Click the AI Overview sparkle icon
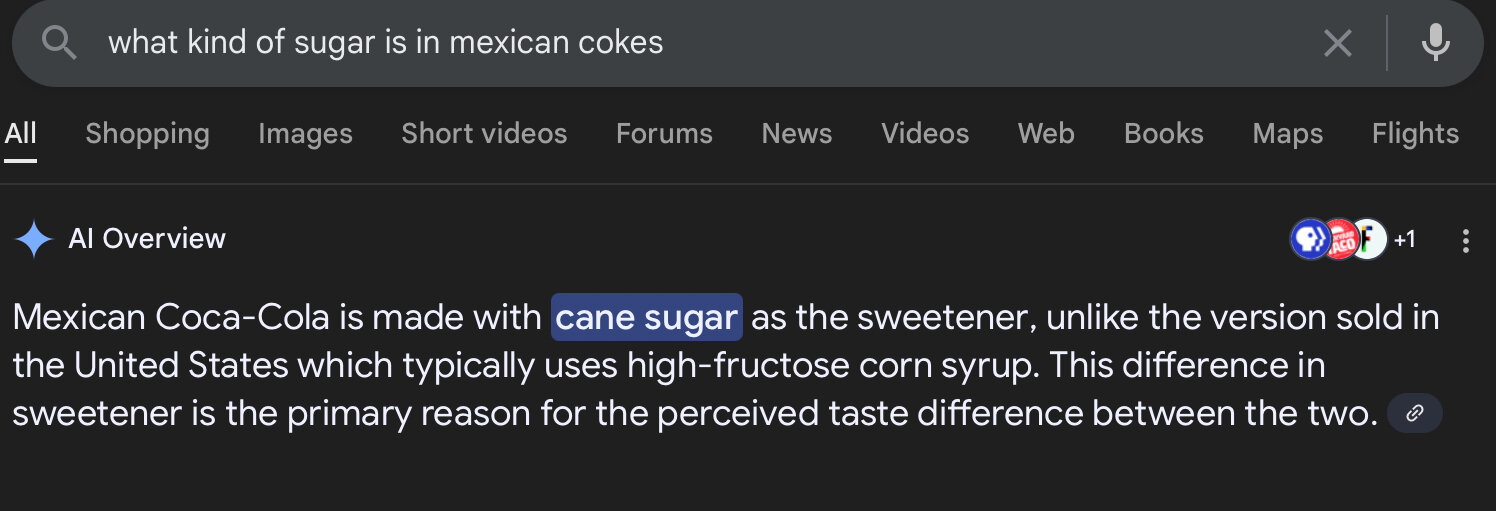This screenshot has height=511, width=1496. point(34,239)
